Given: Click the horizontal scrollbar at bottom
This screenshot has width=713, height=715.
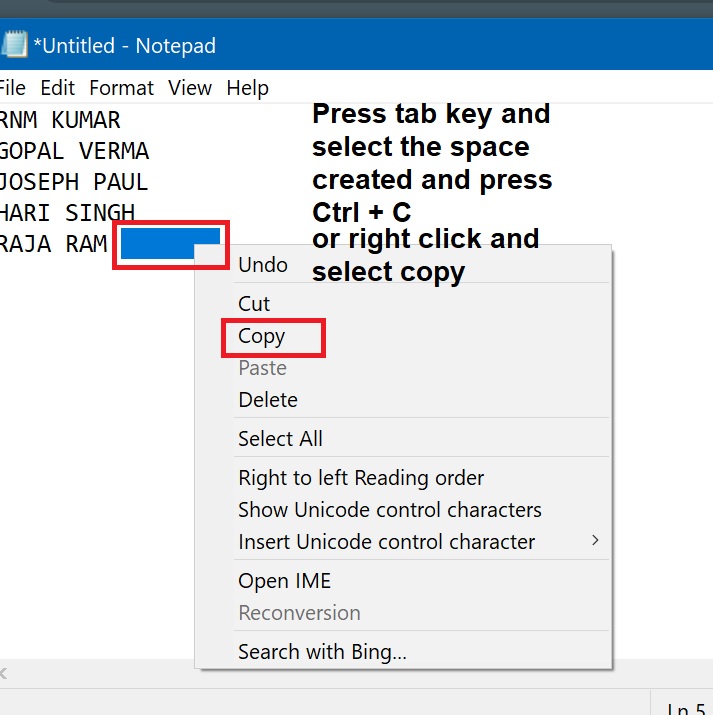Looking at the screenshot, I should tap(100, 672).
